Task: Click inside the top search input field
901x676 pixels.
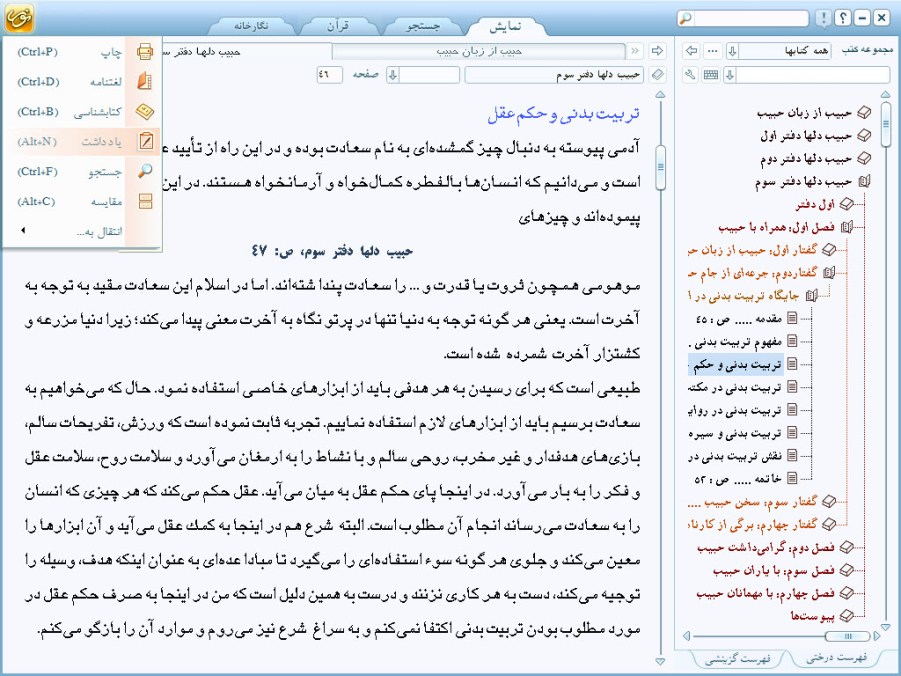Action: point(750,18)
